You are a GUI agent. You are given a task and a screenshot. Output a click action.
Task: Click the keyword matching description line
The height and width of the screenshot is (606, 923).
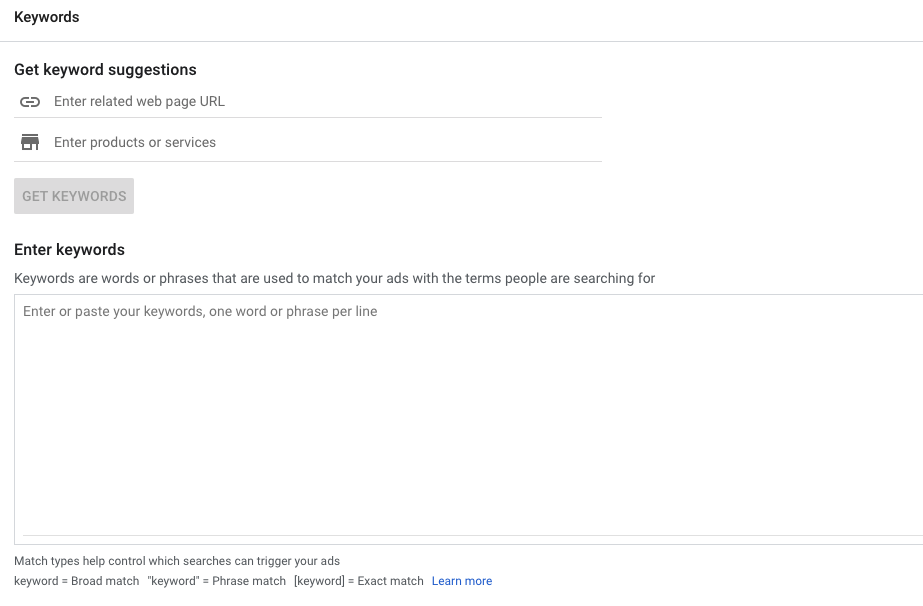(334, 278)
